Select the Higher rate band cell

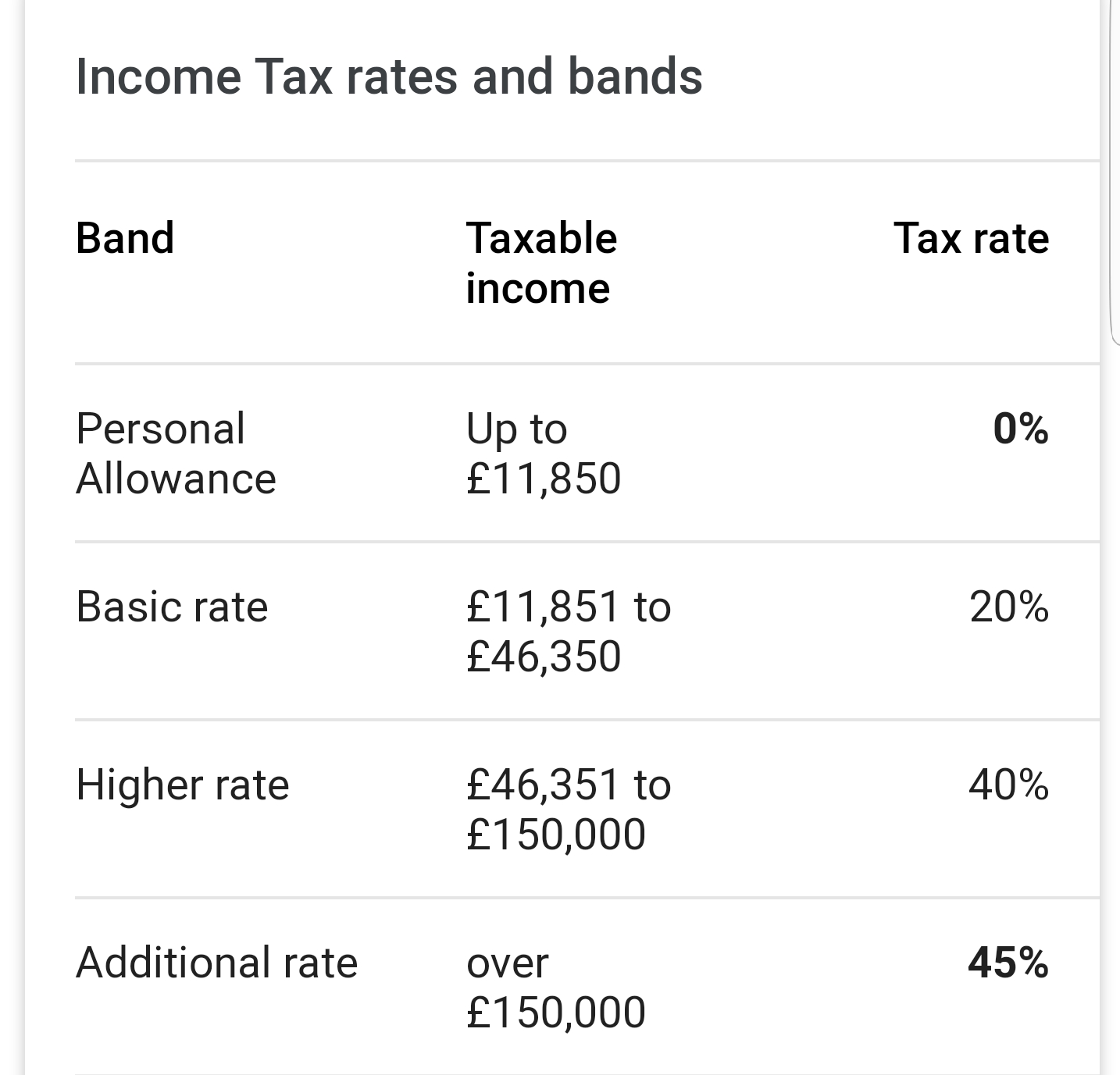[x=183, y=785]
